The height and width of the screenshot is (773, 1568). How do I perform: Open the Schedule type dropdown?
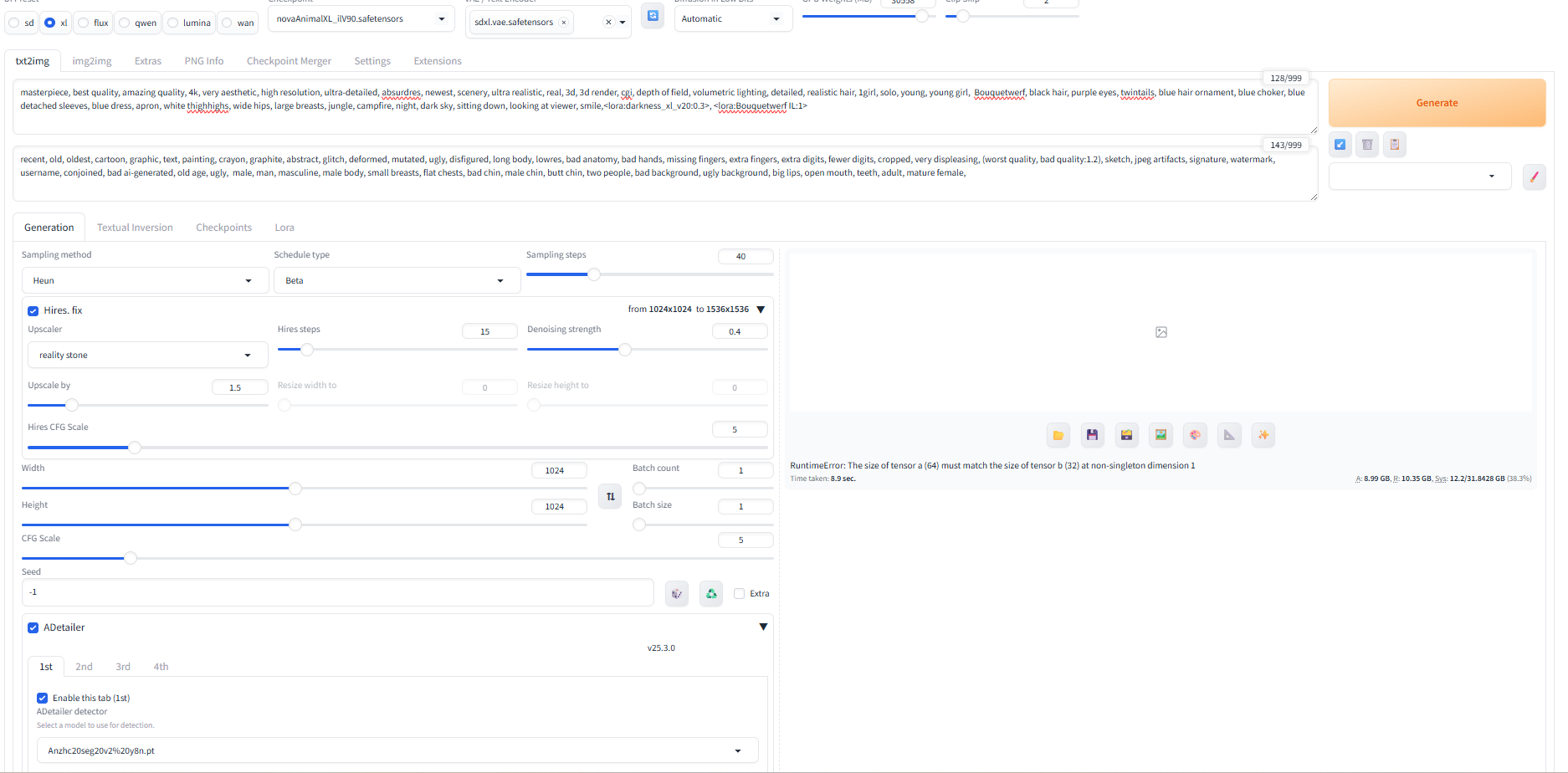tap(397, 280)
